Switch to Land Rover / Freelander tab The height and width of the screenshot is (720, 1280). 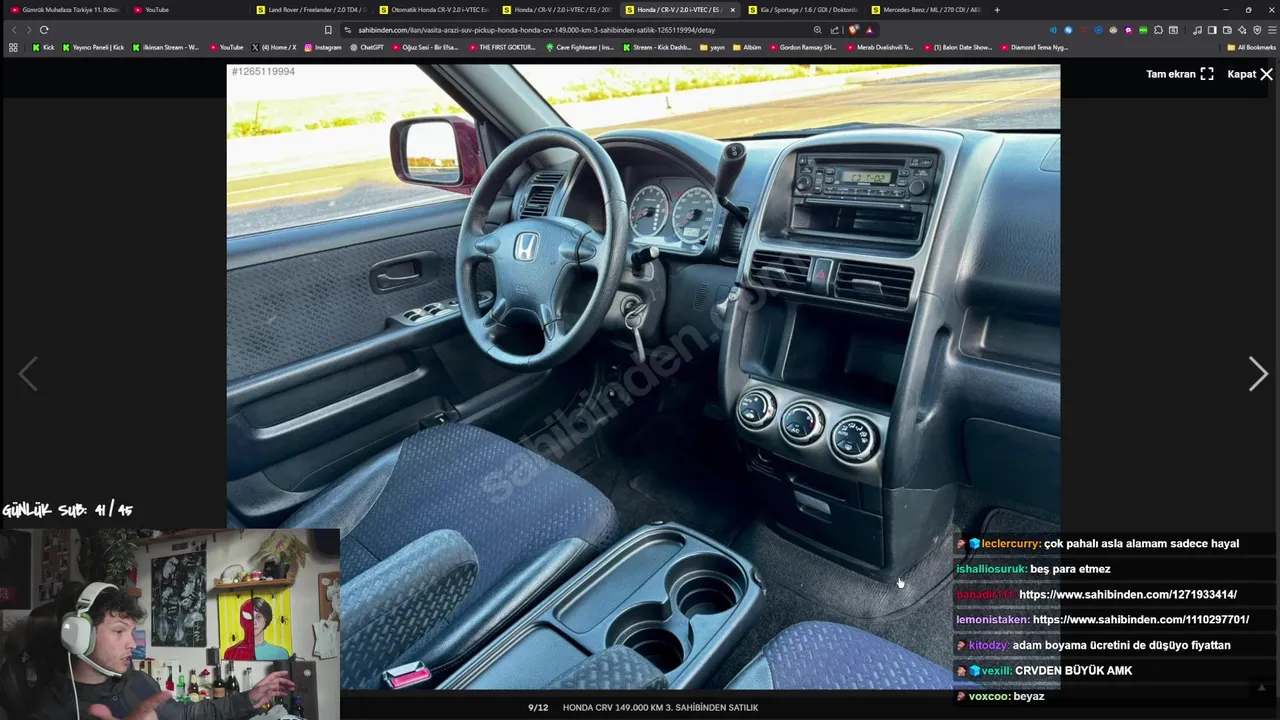click(x=311, y=10)
